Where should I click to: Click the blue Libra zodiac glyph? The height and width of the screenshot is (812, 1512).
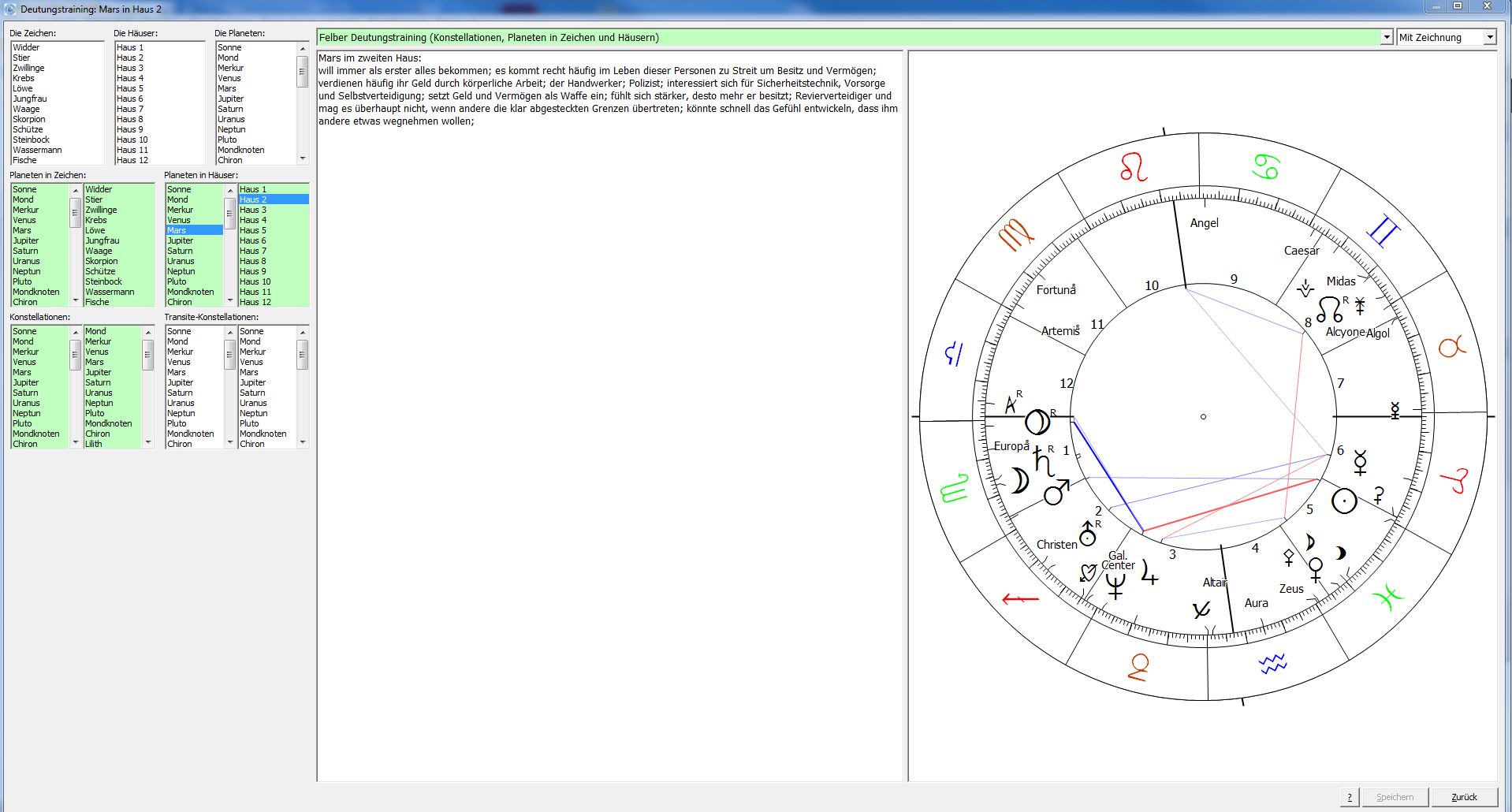point(954,353)
